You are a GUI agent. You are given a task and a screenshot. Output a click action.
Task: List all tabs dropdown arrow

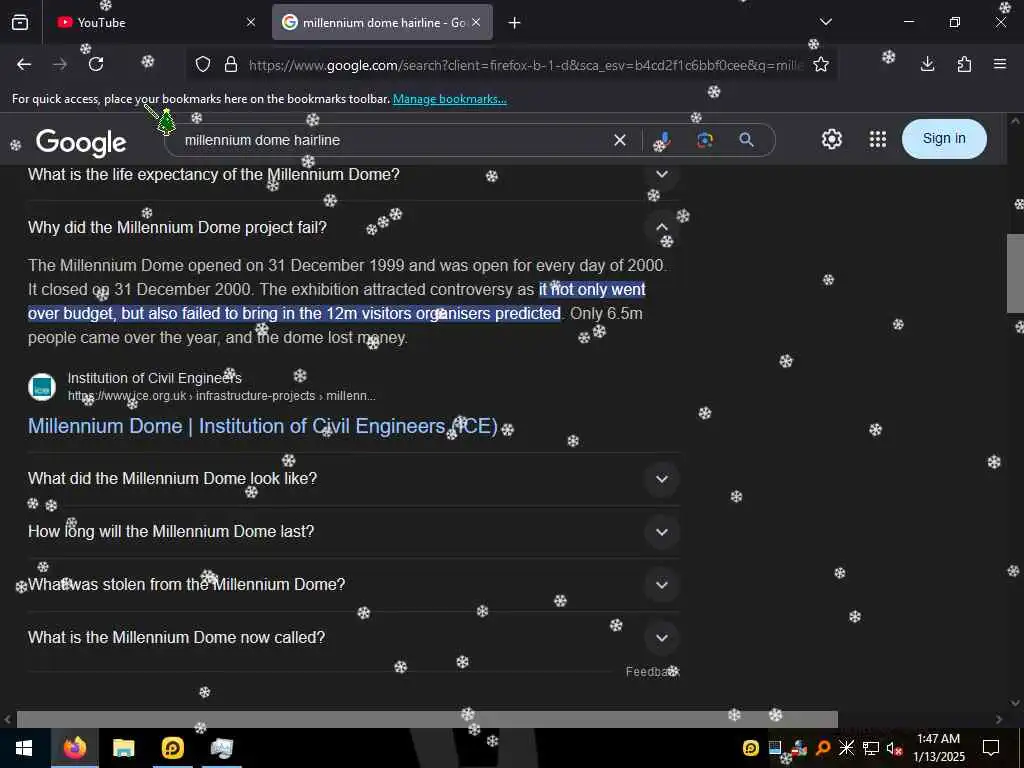click(825, 22)
